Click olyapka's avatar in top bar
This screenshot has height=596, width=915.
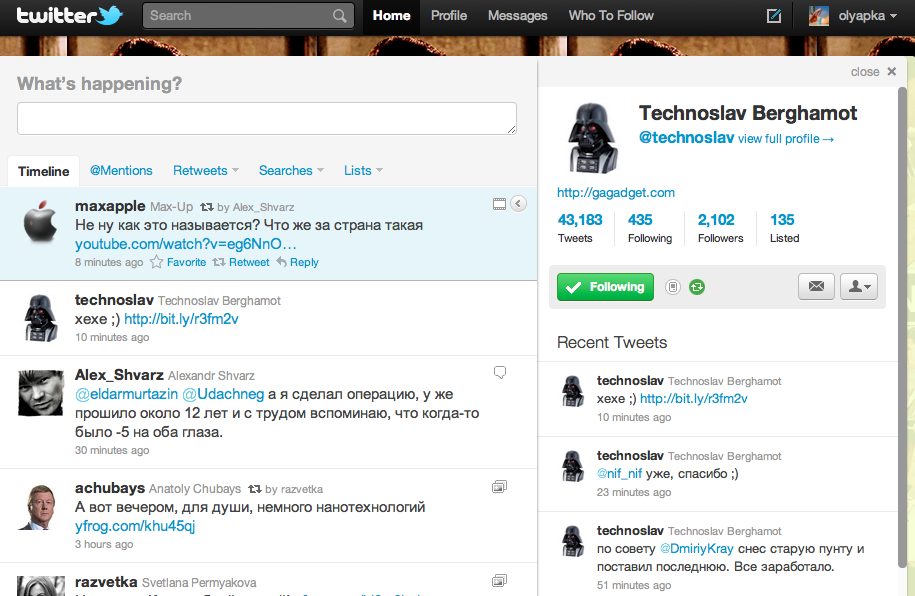click(819, 16)
